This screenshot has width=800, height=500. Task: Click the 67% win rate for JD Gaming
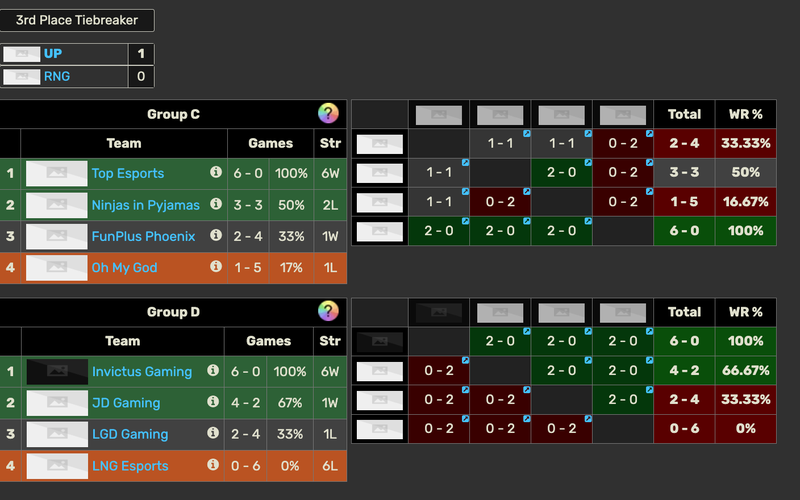click(290, 403)
